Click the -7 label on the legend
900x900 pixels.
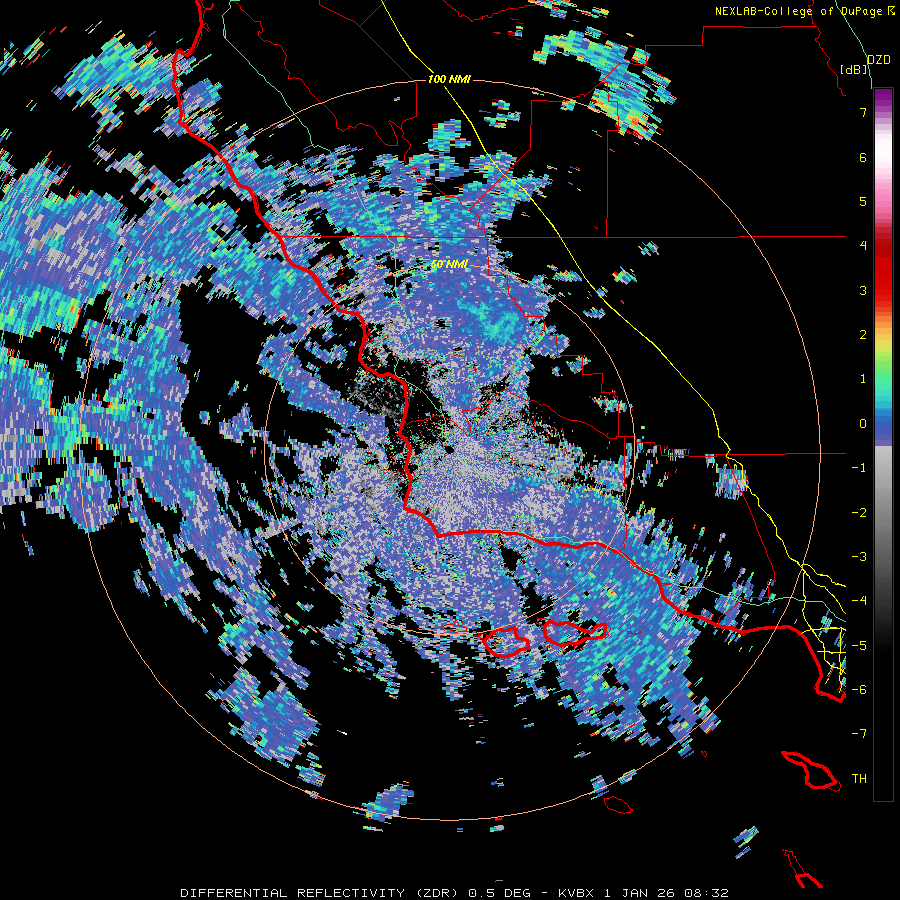pyautogui.click(x=859, y=734)
